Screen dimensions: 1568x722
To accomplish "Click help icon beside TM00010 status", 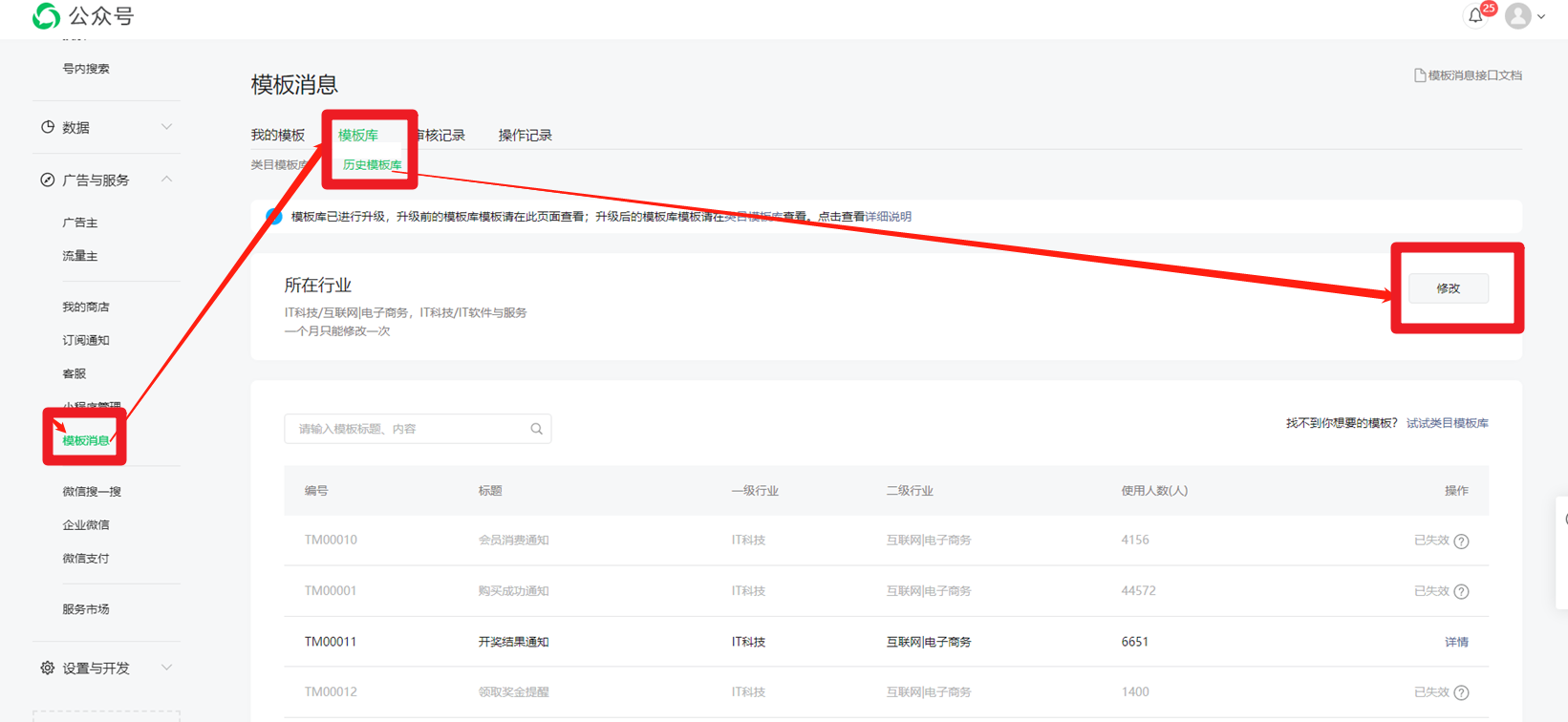I will (1461, 541).
